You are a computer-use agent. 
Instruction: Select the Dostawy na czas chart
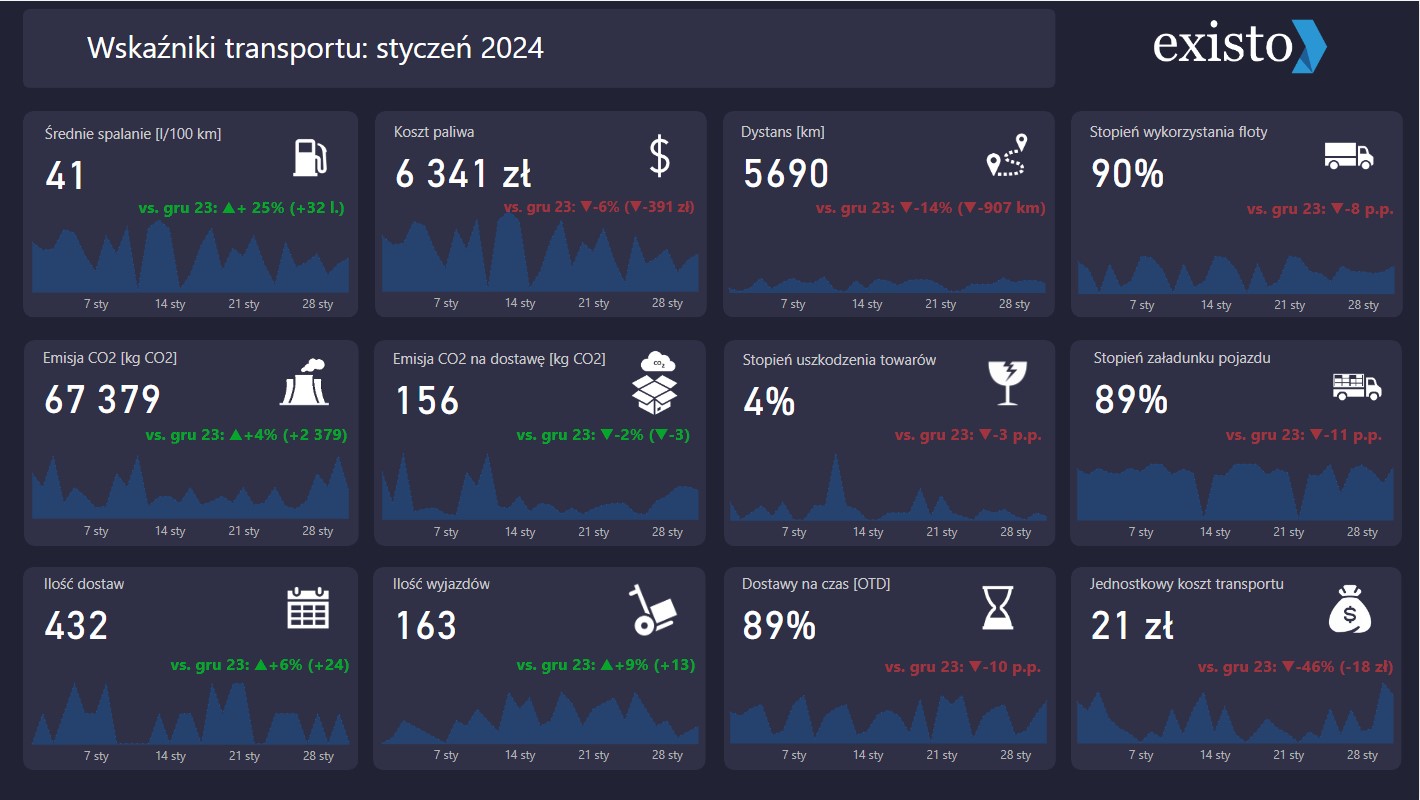[887, 719]
